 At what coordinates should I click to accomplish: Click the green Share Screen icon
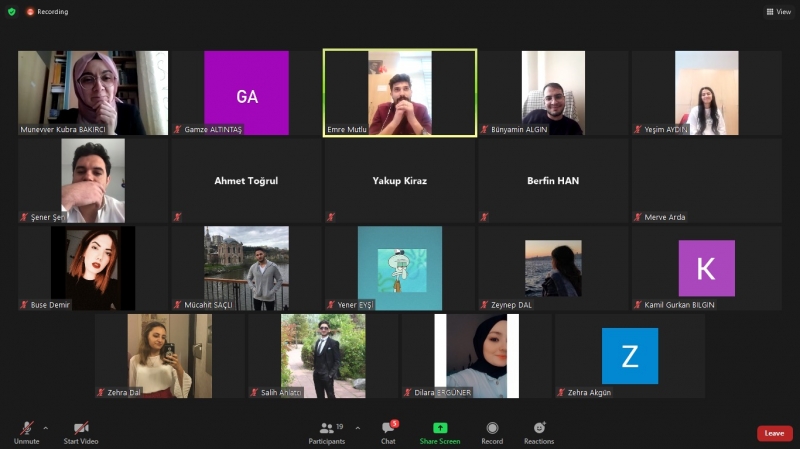pyautogui.click(x=440, y=428)
